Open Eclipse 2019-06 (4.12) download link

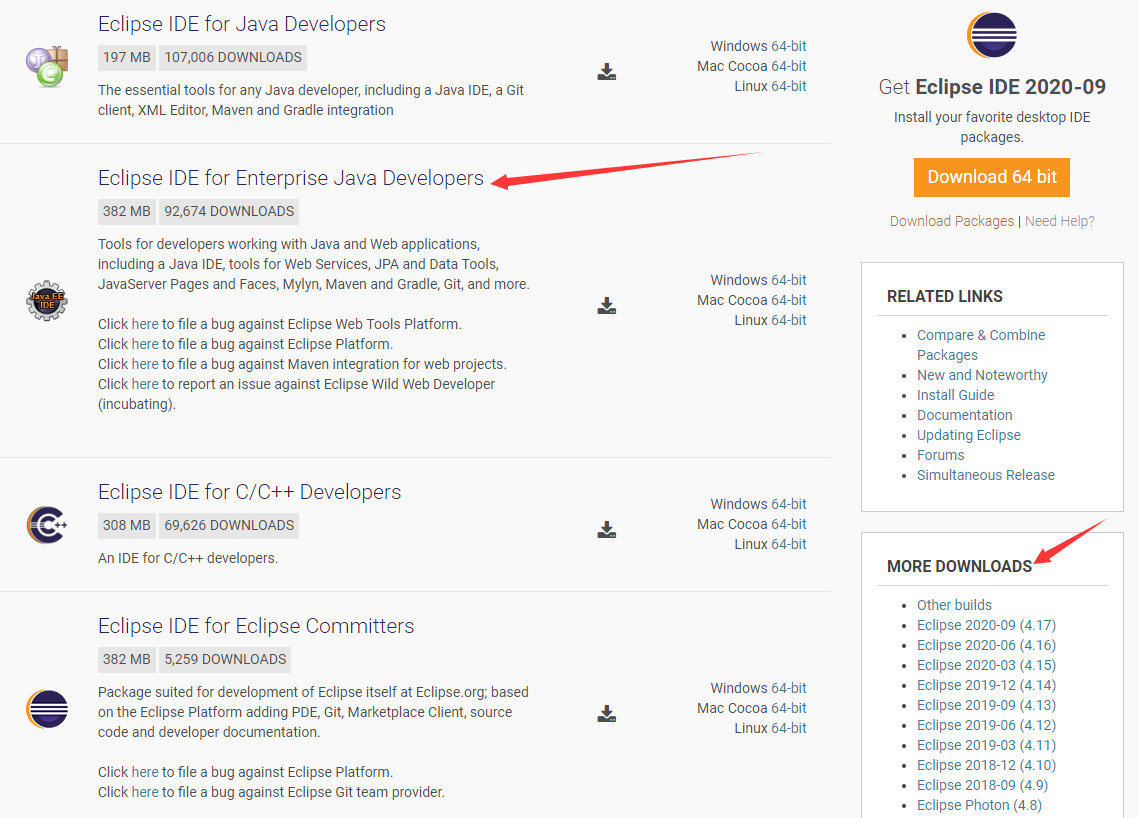point(986,725)
